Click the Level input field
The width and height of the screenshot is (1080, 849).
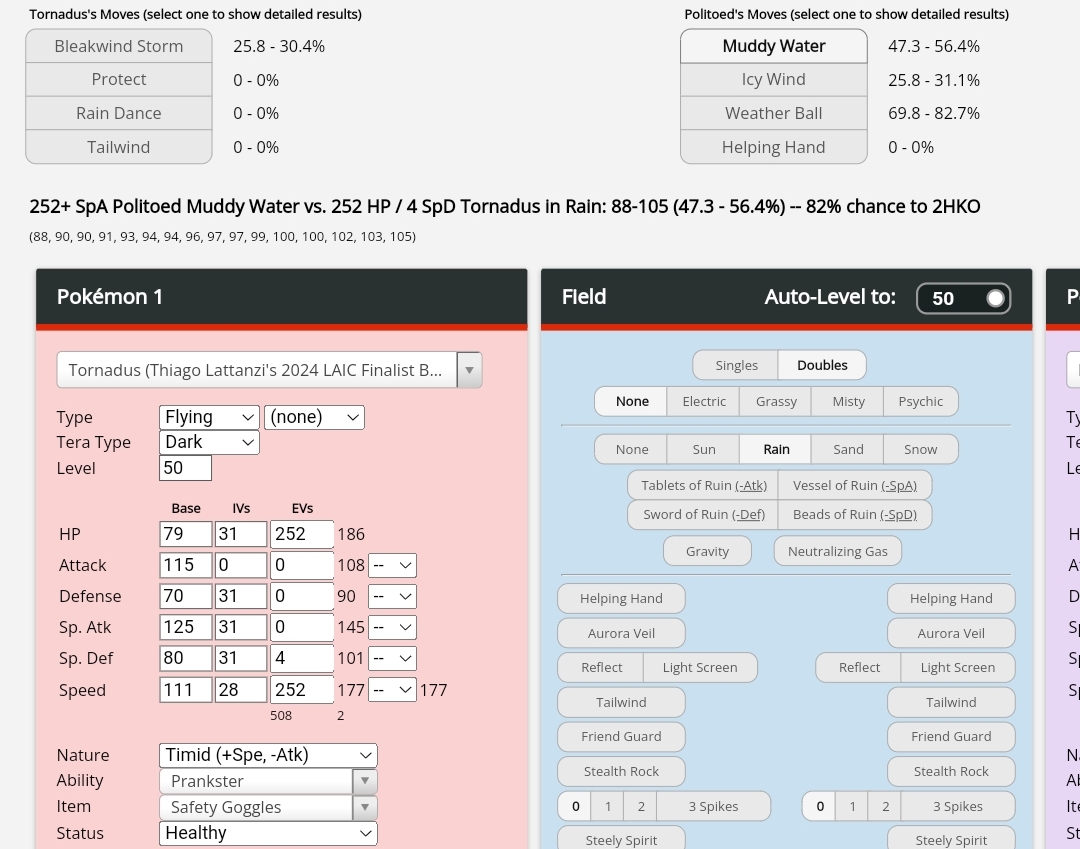(185, 468)
